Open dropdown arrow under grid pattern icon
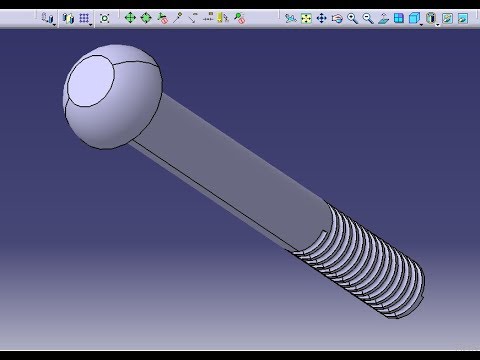Image resolution: width=480 pixels, height=360 pixels. point(91,25)
